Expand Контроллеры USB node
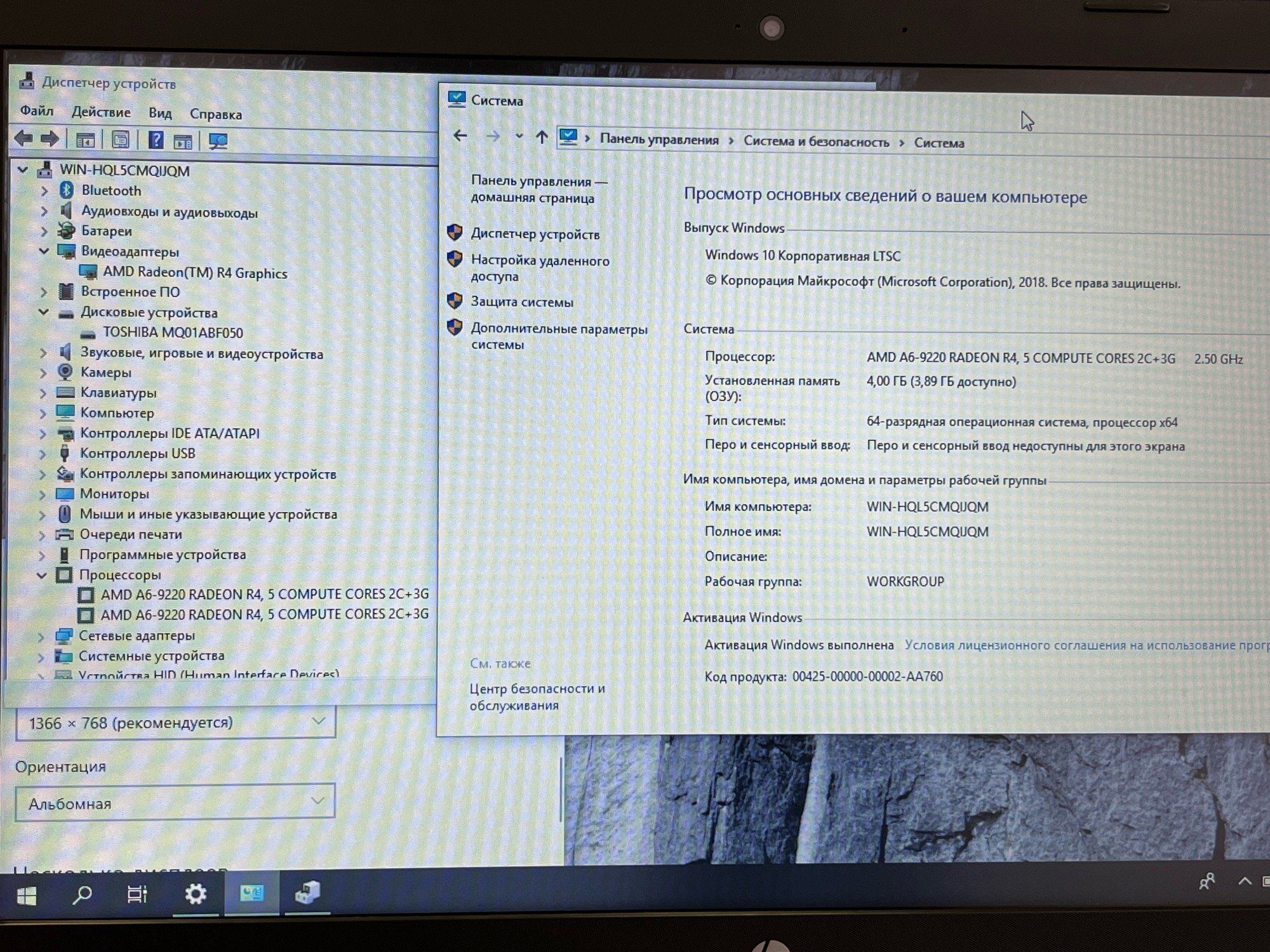This screenshot has width=1270, height=952. [43, 454]
